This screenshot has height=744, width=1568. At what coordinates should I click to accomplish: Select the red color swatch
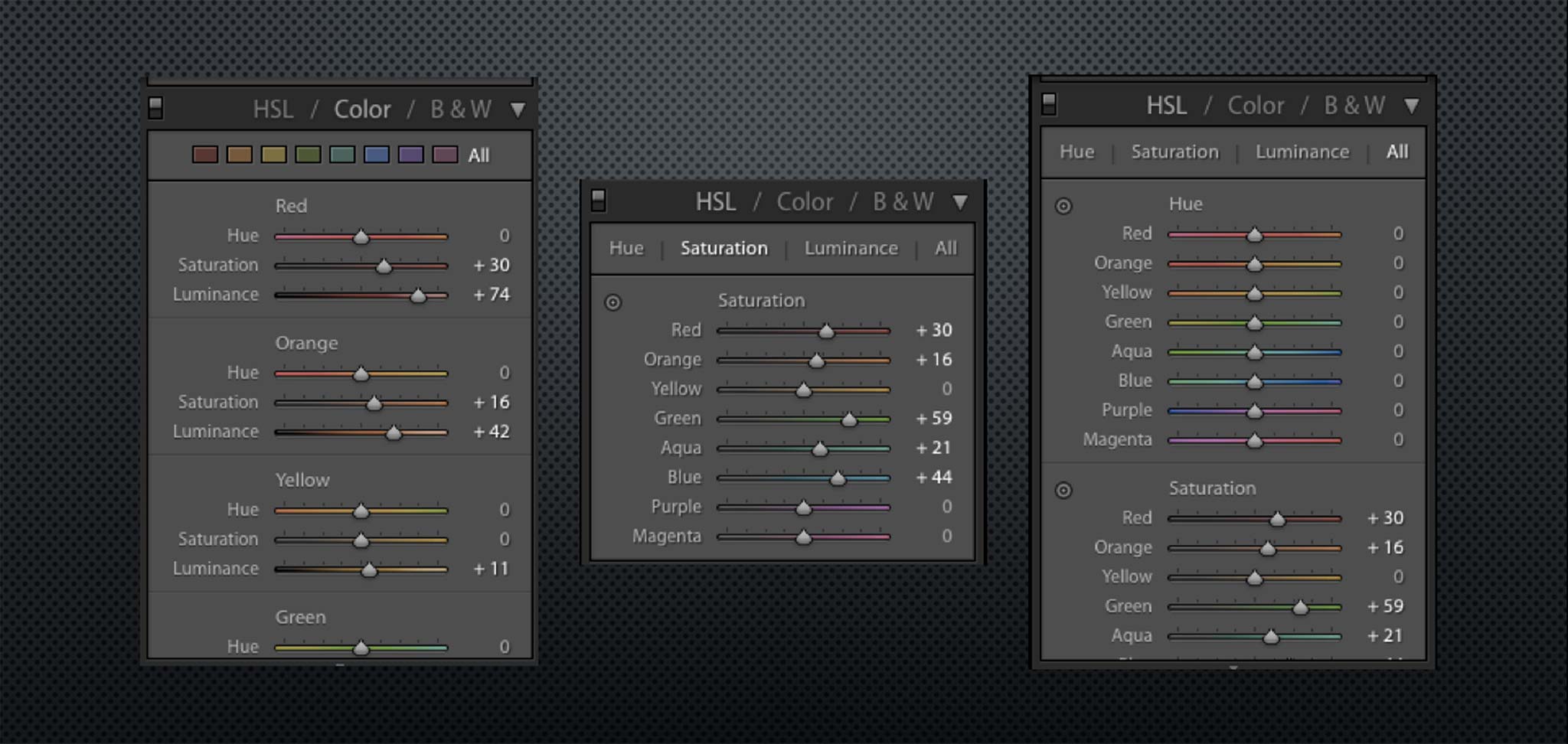(x=204, y=155)
